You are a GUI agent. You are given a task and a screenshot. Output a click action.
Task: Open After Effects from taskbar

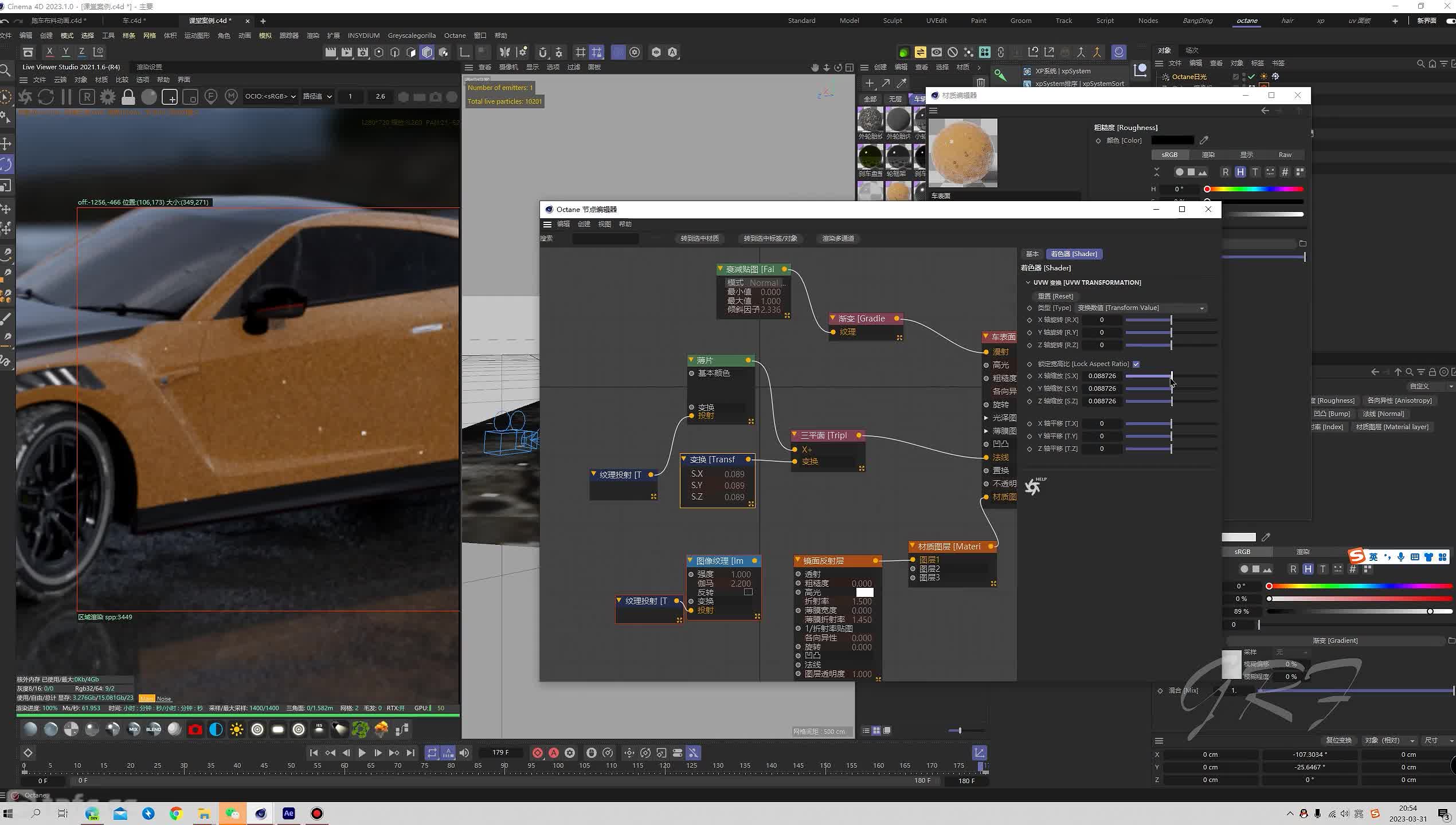pyautogui.click(x=288, y=814)
